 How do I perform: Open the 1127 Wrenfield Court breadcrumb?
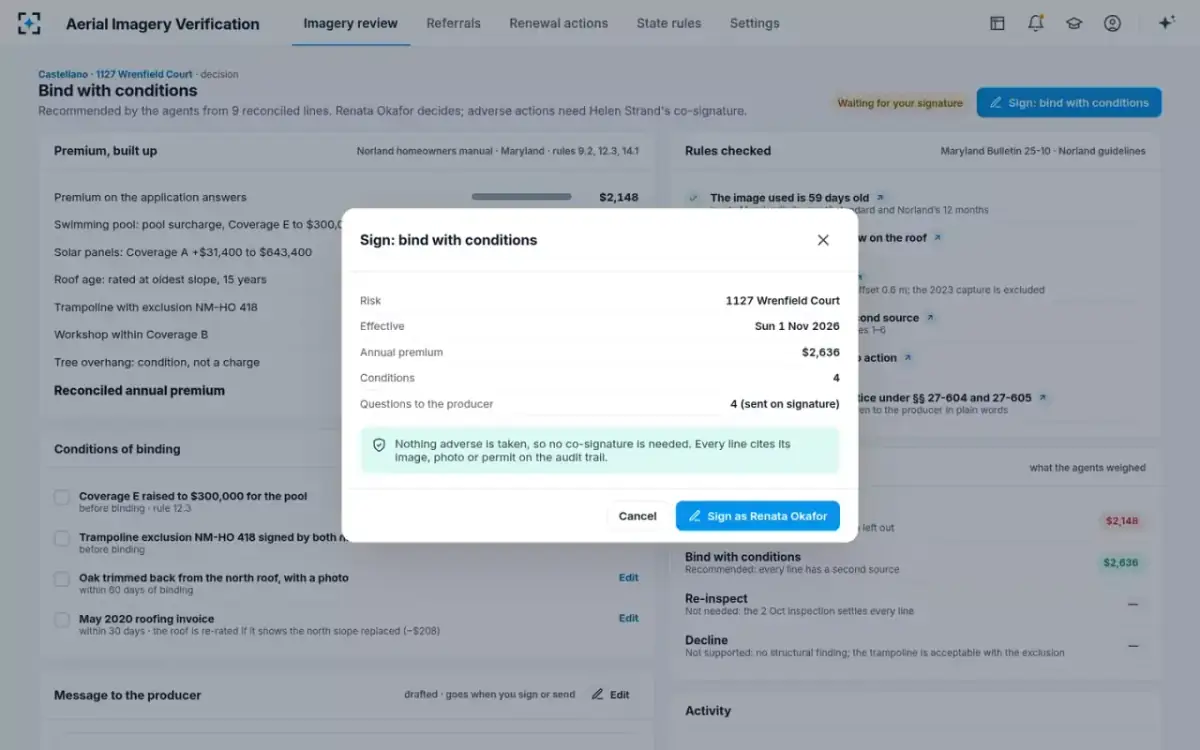144,74
